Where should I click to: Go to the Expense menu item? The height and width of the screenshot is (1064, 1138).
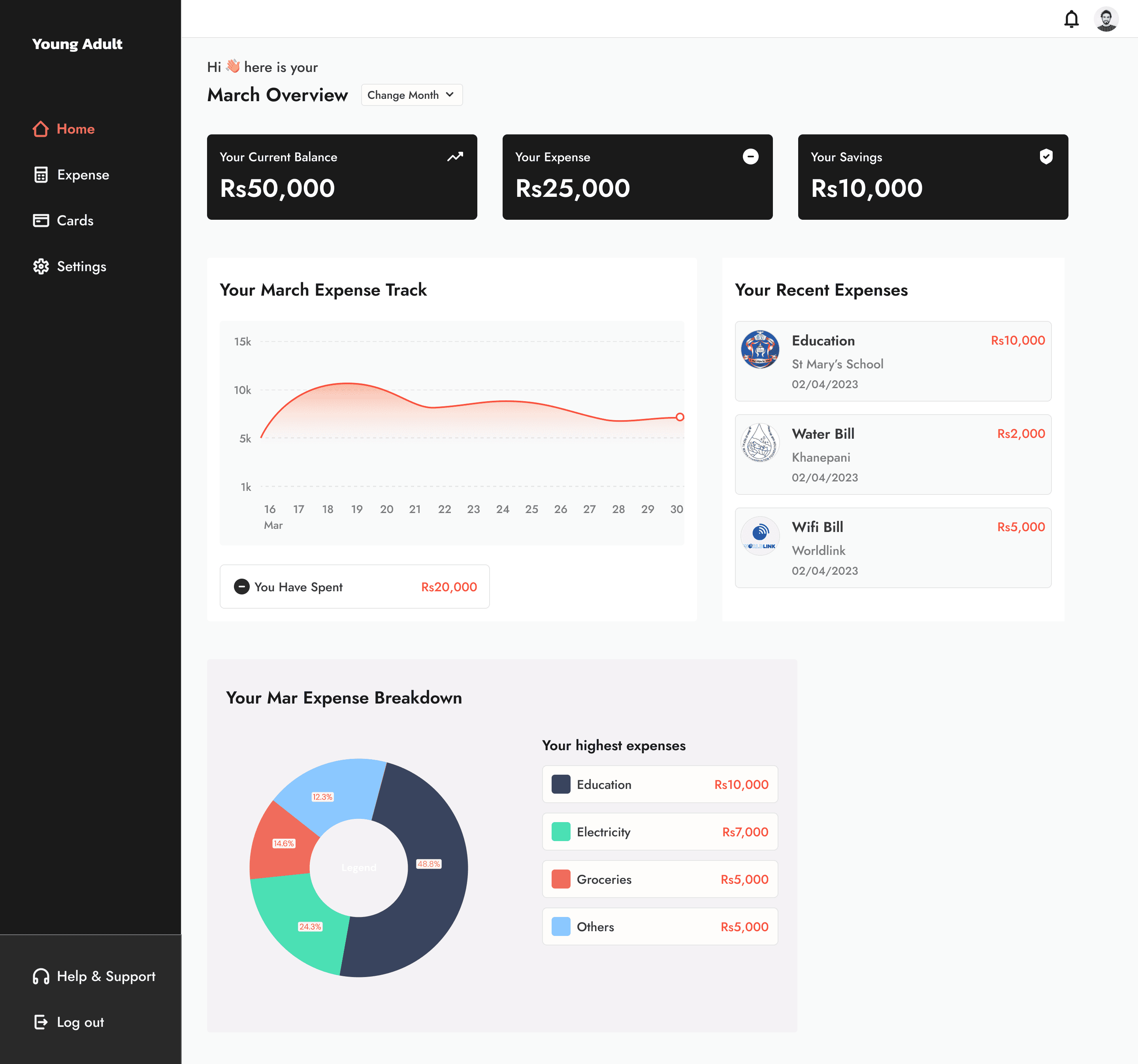(x=83, y=175)
